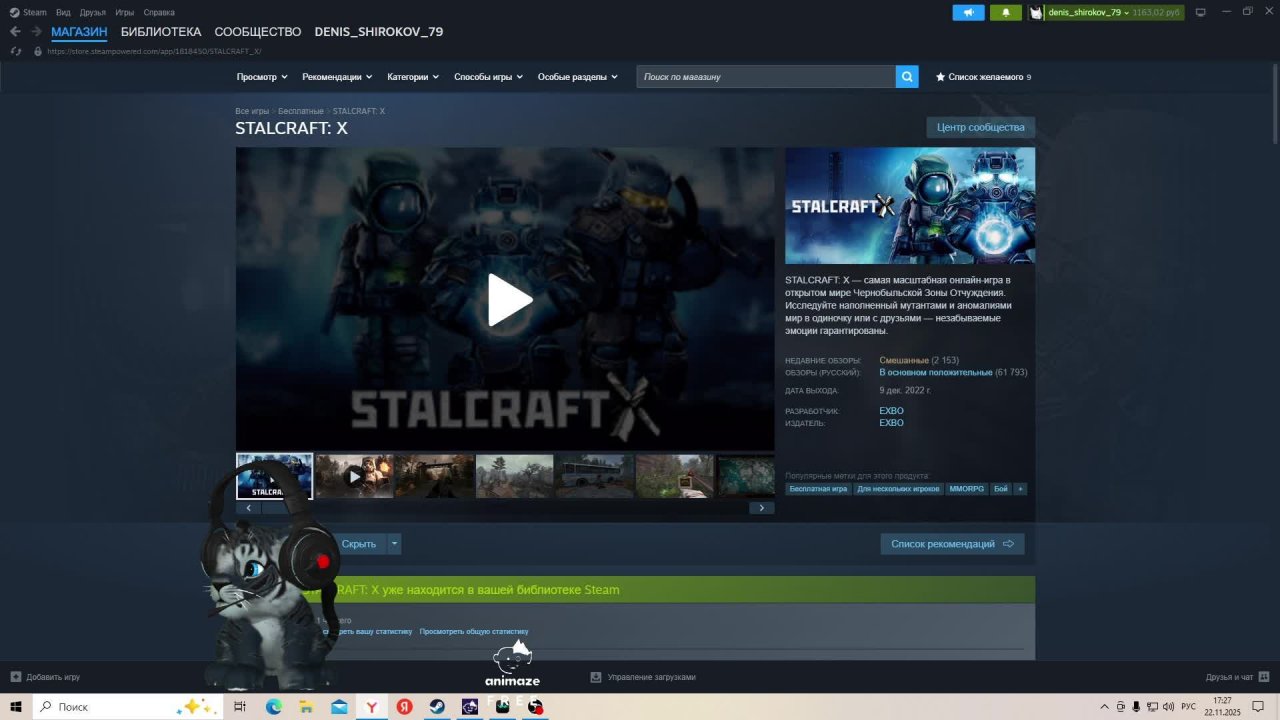The width and height of the screenshot is (1280, 720).
Task: Click Добавить игру at bottom left
Action: pyautogui.click(x=45, y=677)
